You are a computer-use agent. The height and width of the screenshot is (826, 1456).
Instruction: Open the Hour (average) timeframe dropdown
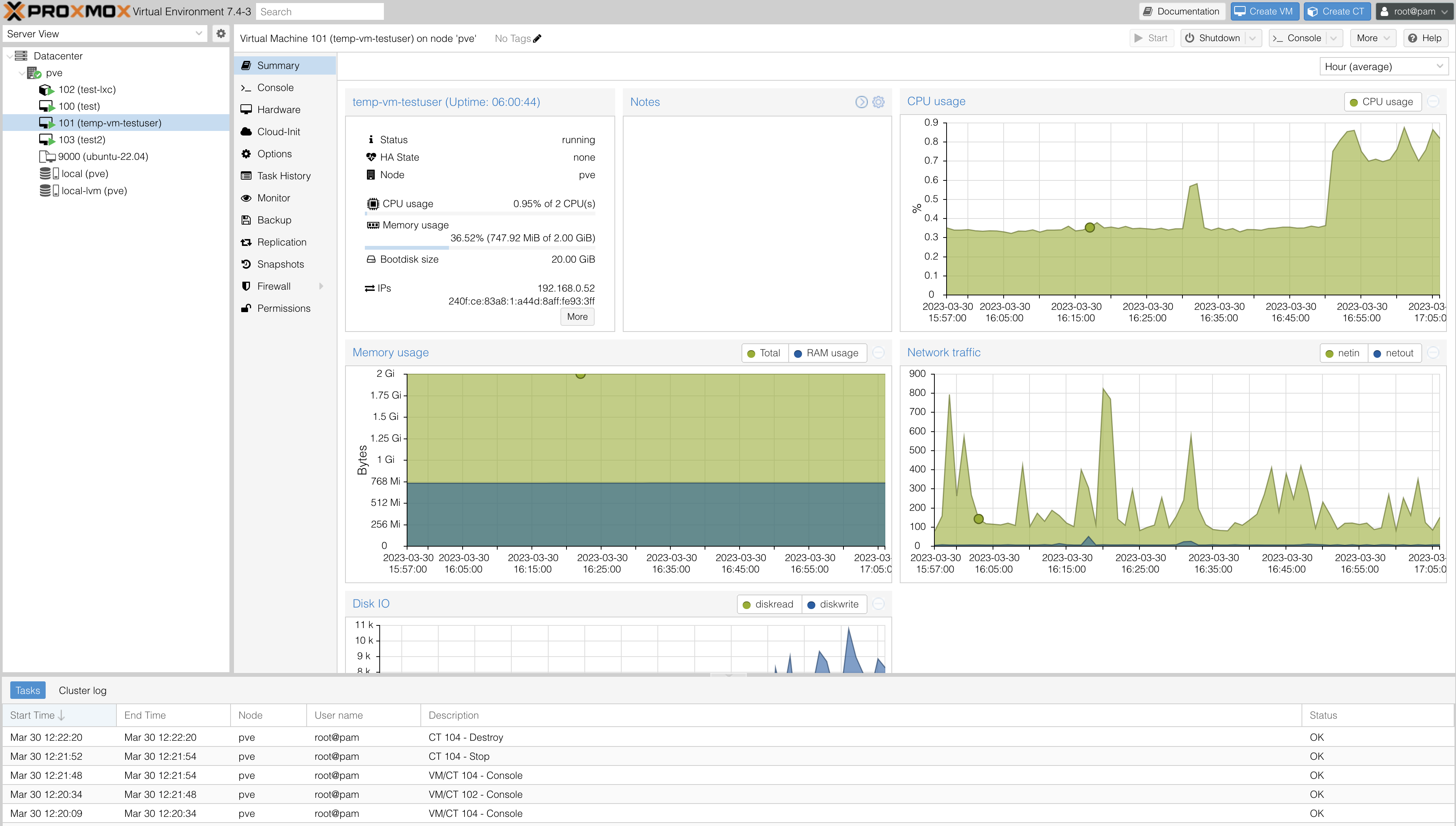tap(1383, 67)
